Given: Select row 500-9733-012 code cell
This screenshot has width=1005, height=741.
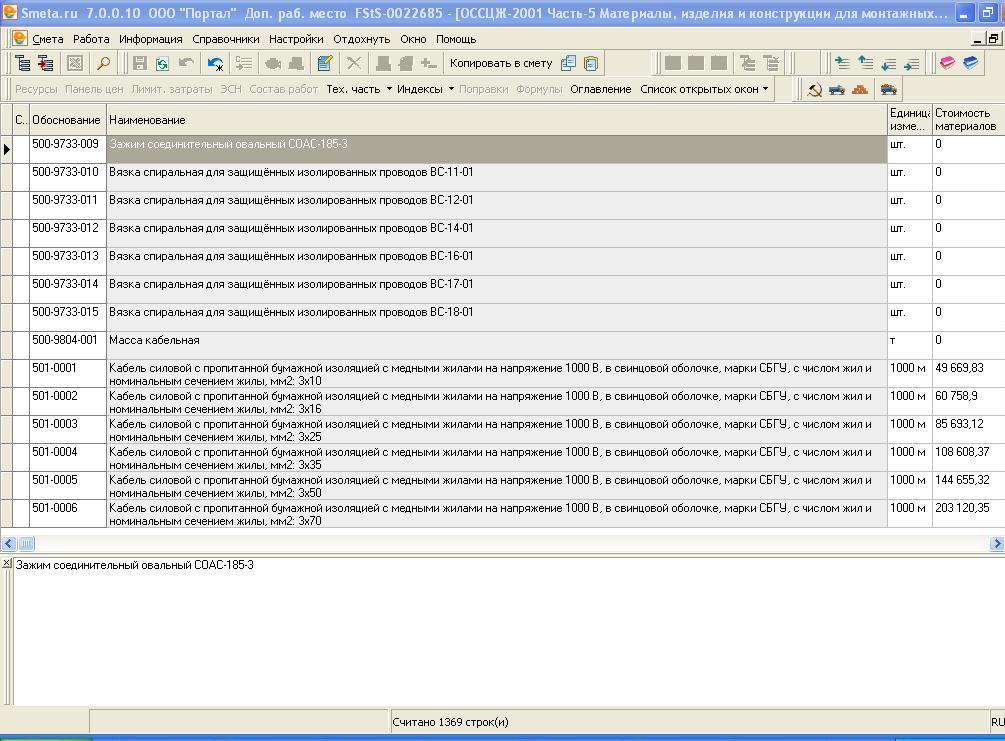Looking at the screenshot, I should 67,233.
